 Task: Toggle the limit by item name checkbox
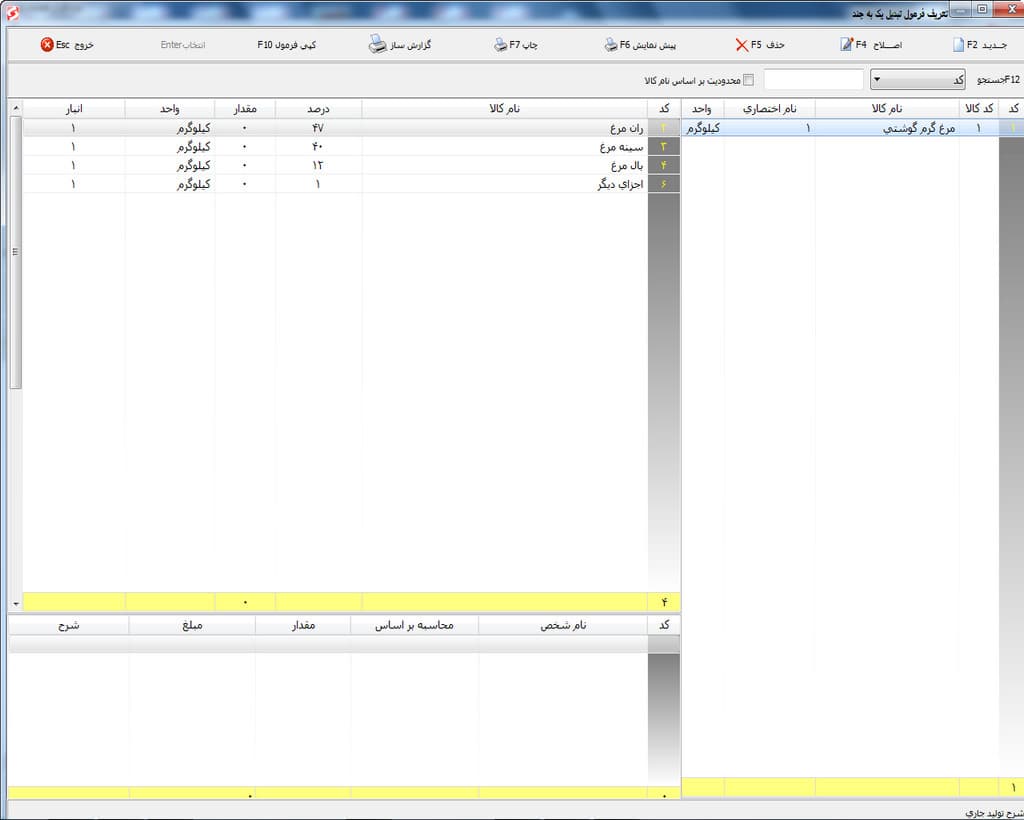748,80
